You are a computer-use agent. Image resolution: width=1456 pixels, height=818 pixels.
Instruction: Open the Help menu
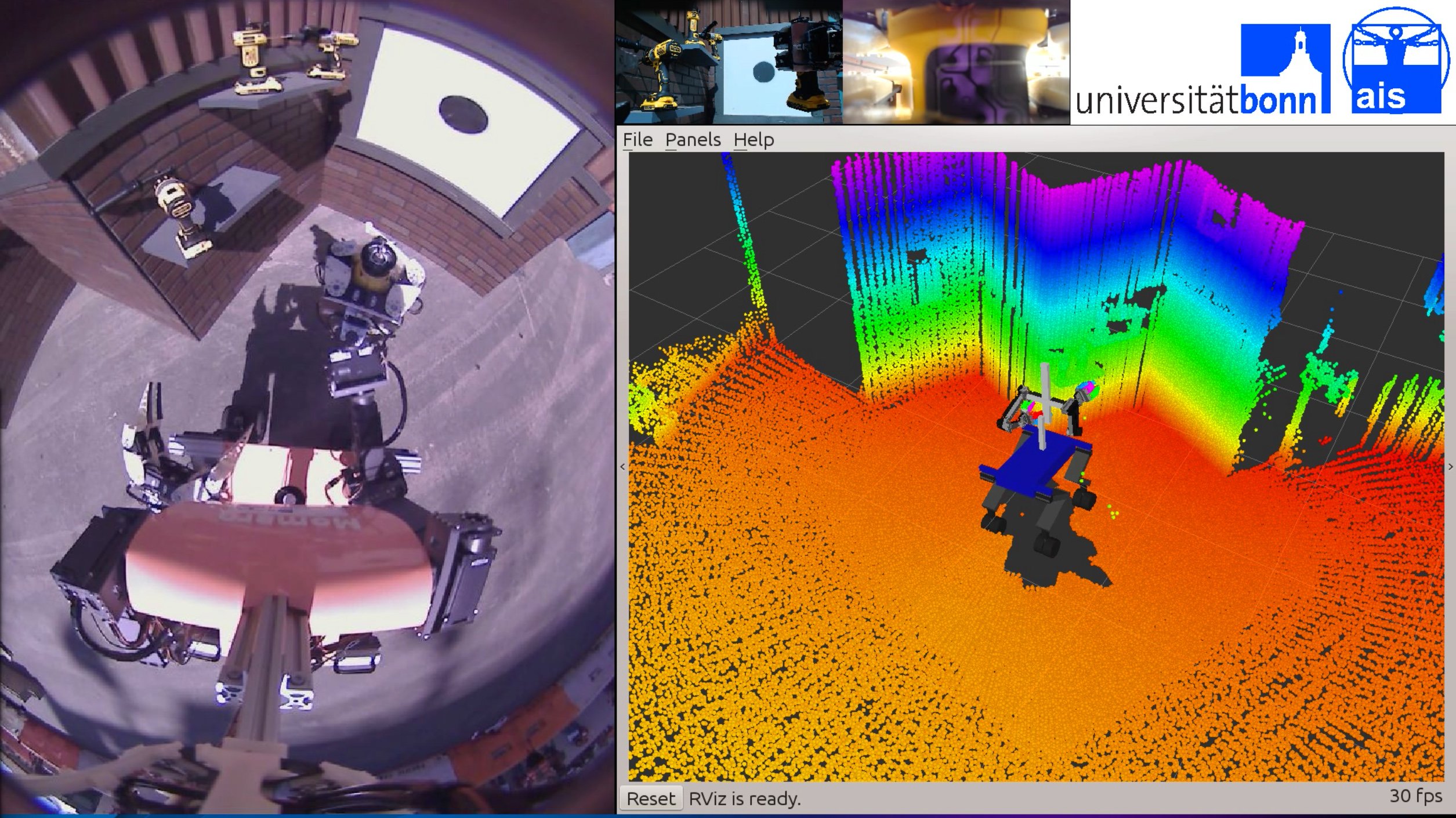coord(754,140)
